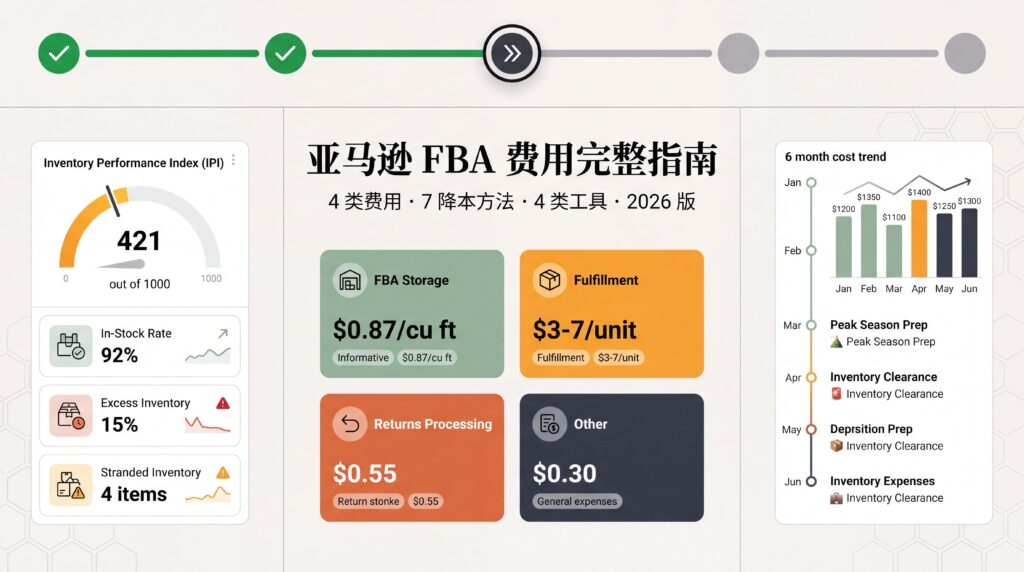This screenshot has width=1024, height=572.
Task: Open the Fulfillment $3-7/unit card
Action: click(612, 313)
